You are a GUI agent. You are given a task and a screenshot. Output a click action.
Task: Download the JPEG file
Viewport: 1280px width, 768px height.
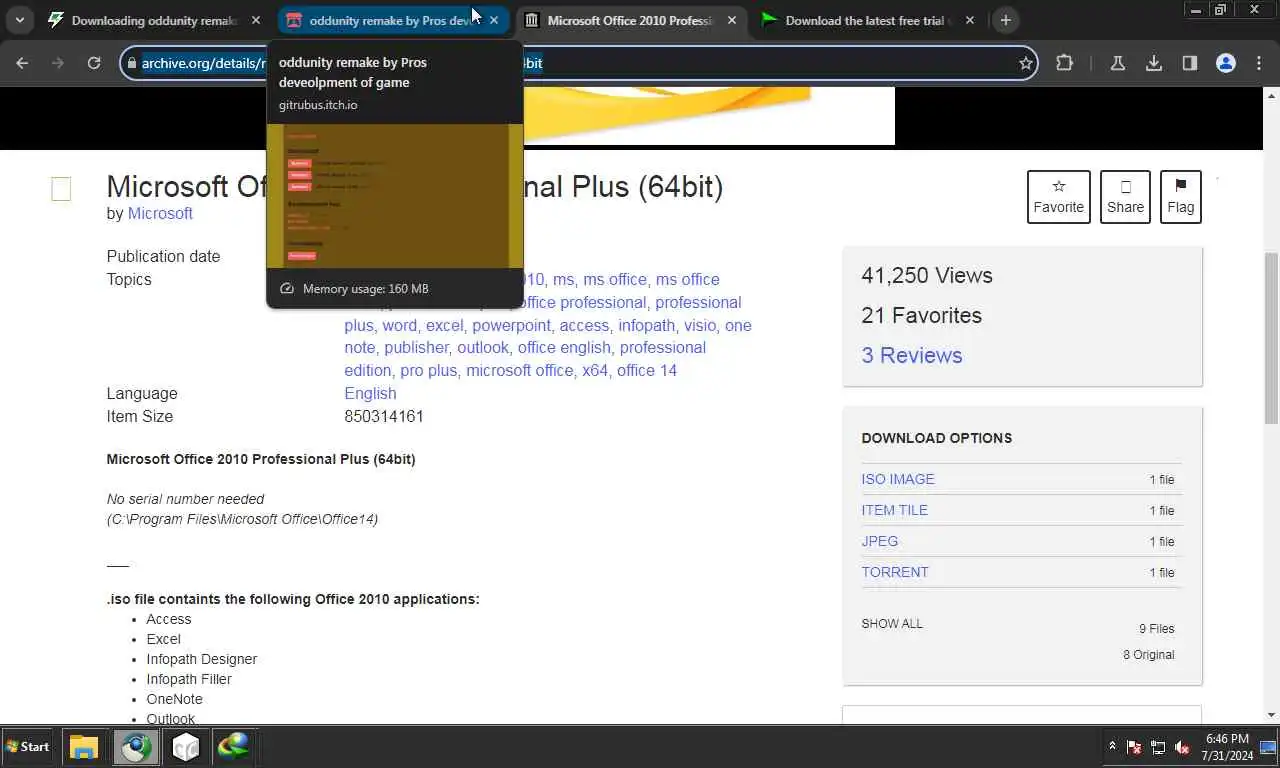[880, 541]
